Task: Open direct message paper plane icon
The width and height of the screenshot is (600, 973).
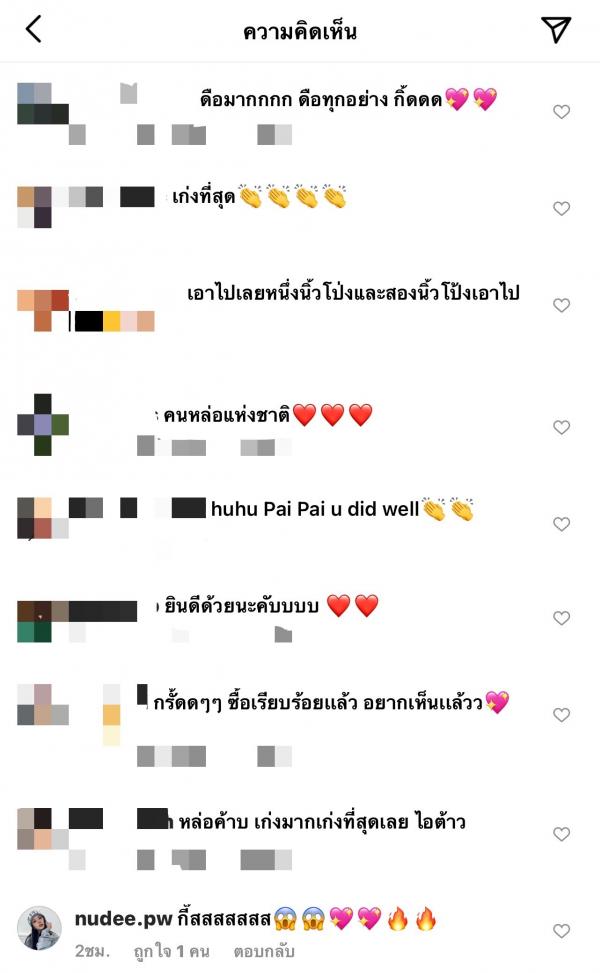Action: click(555, 29)
